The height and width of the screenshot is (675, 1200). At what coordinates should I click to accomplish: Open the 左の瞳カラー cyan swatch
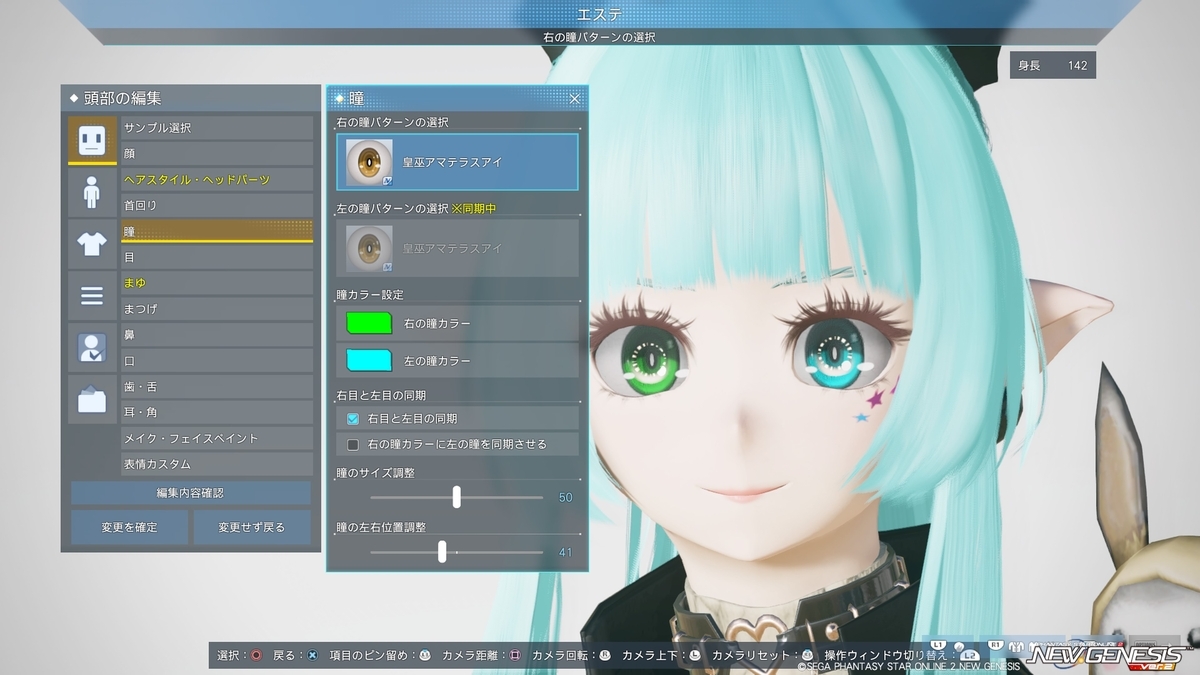tap(369, 360)
